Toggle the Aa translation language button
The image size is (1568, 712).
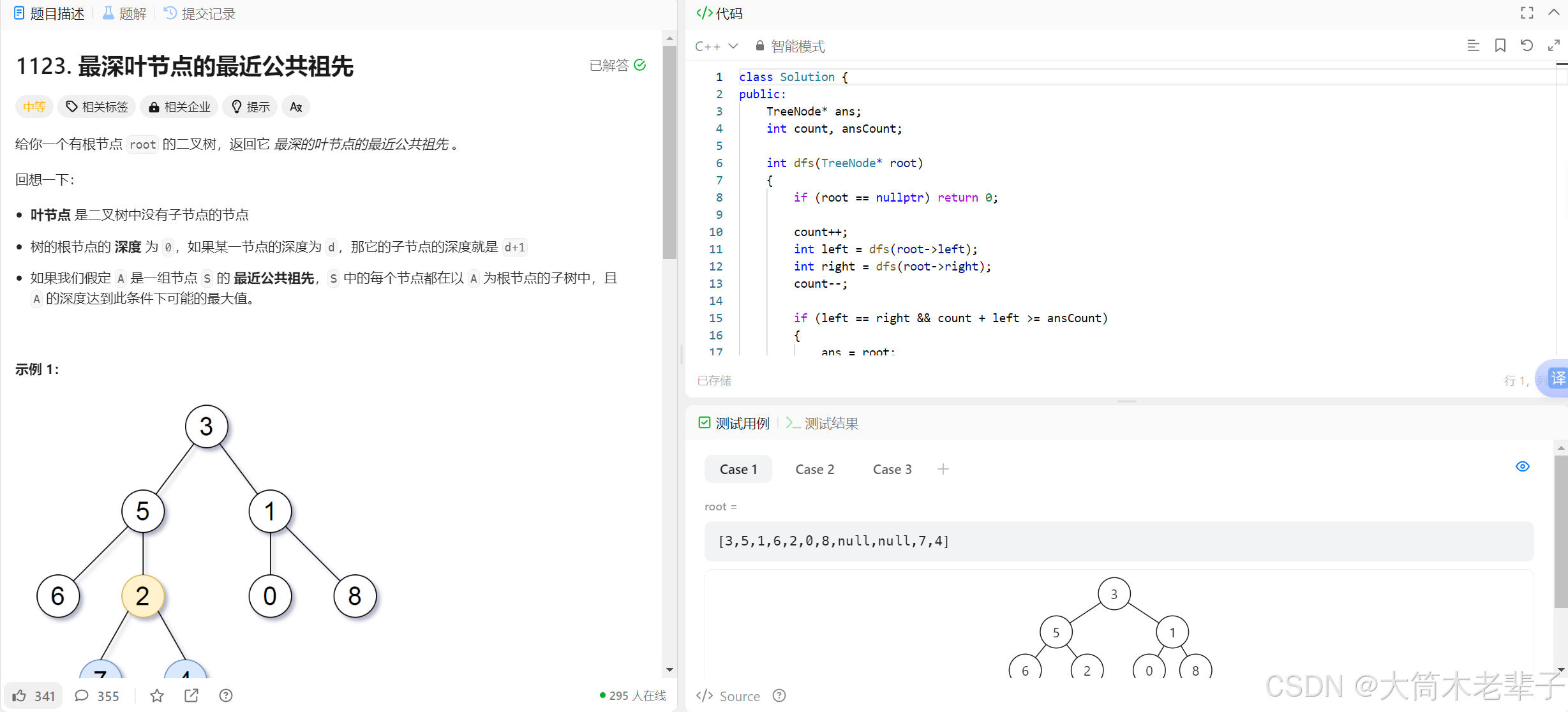pos(295,107)
